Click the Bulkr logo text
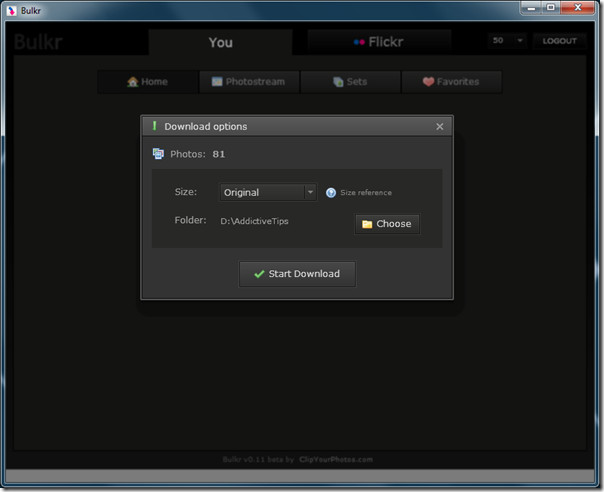 click(38, 42)
